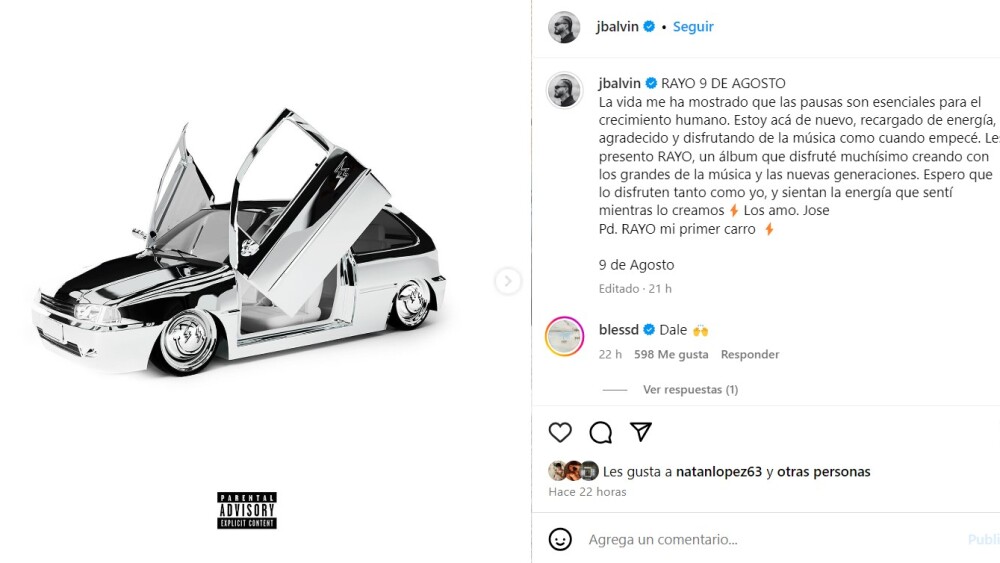The width and height of the screenshot is (1000, 563).
Task: Click the Hace 22 horas timestamp
Action: click(587, 492)
